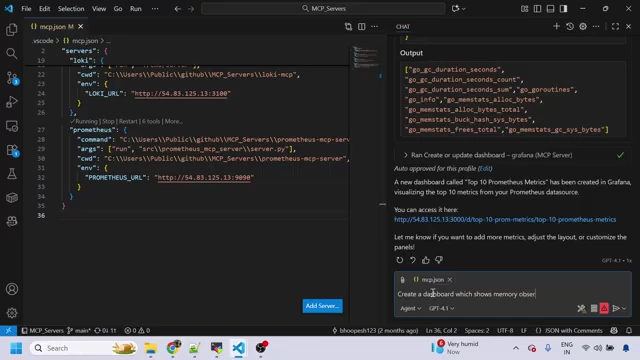Open the Extensions view
Viewport: 640px width, 360px height.
11,150
